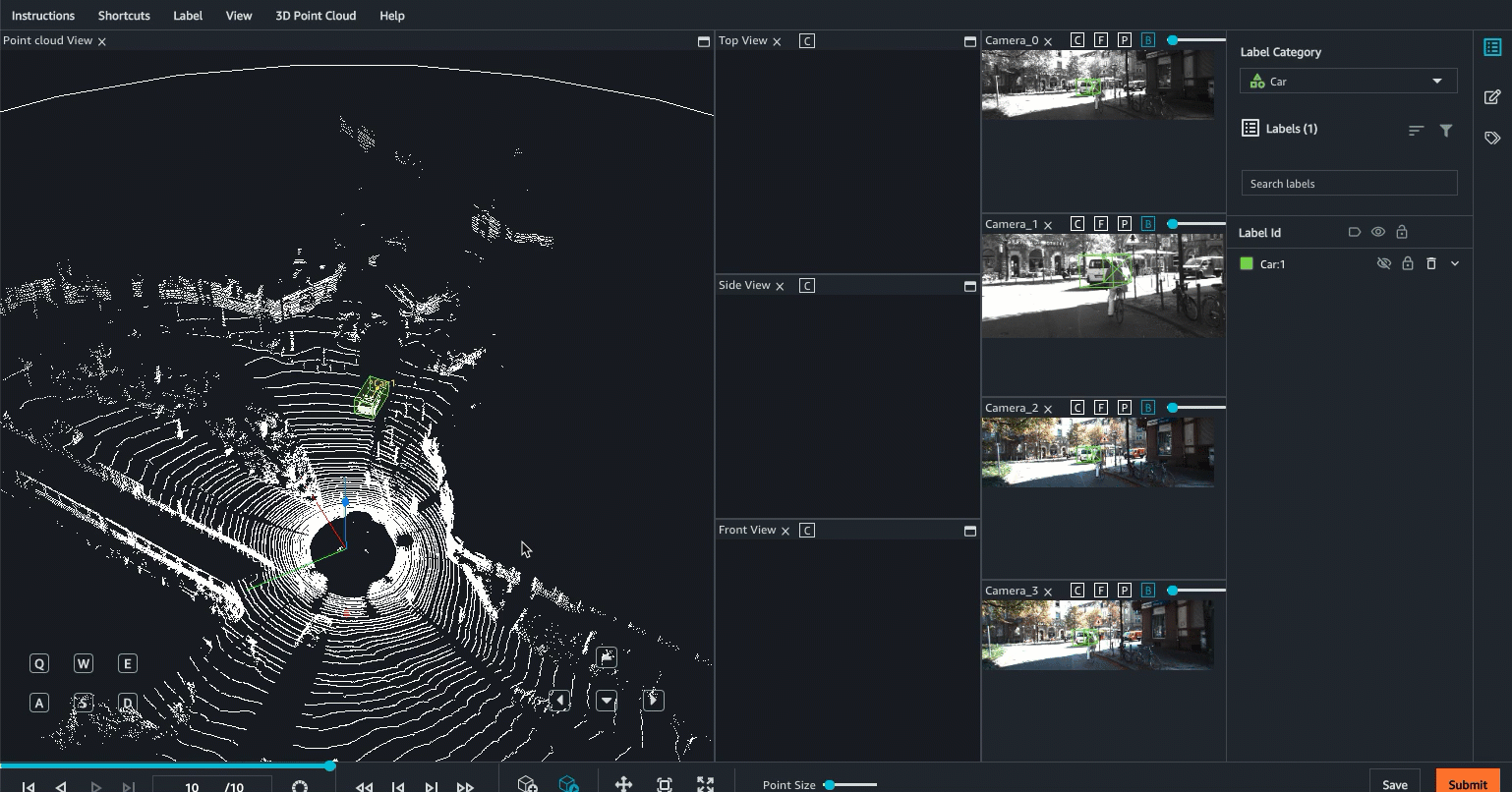Toggle lock on Car:1 label

pyautogui.click(x=1408, y=263)
